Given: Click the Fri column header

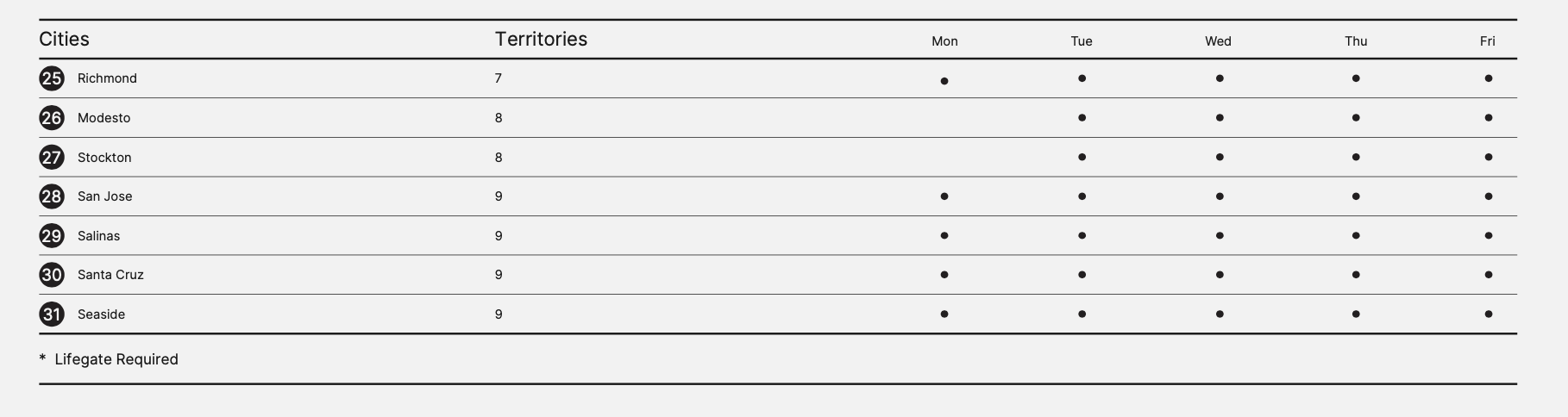Looking at the screenshot, I should [1488, 41].
